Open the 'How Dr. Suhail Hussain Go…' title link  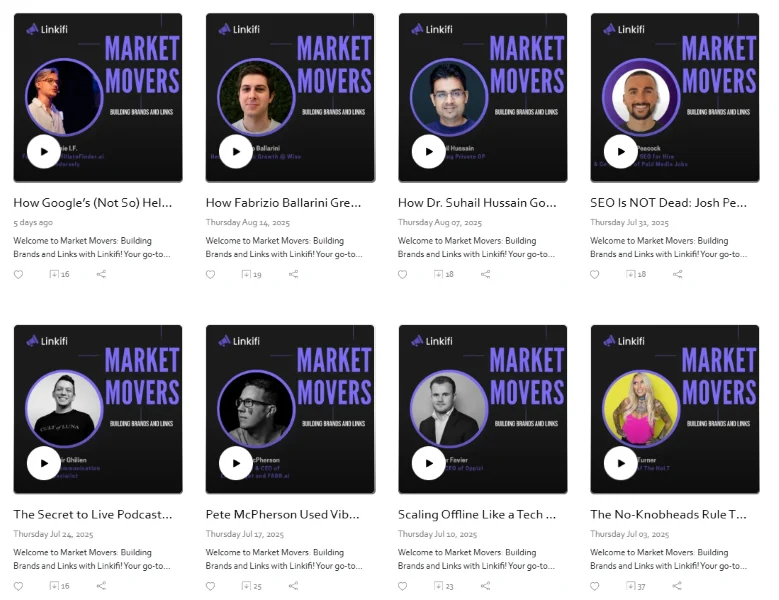coord(477,203)
